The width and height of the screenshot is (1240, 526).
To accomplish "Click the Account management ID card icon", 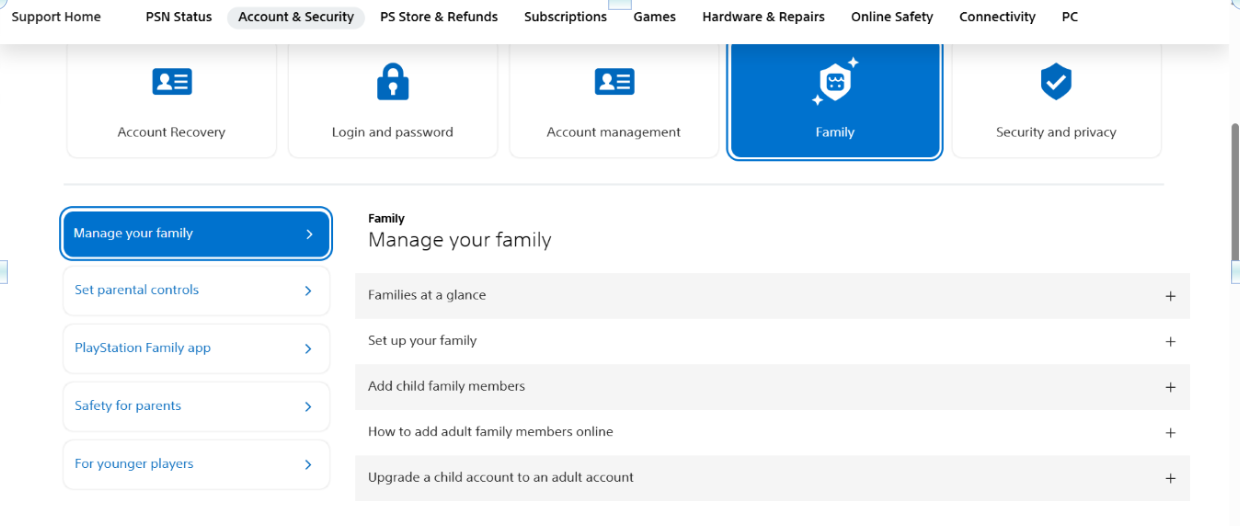I will 614,82.
